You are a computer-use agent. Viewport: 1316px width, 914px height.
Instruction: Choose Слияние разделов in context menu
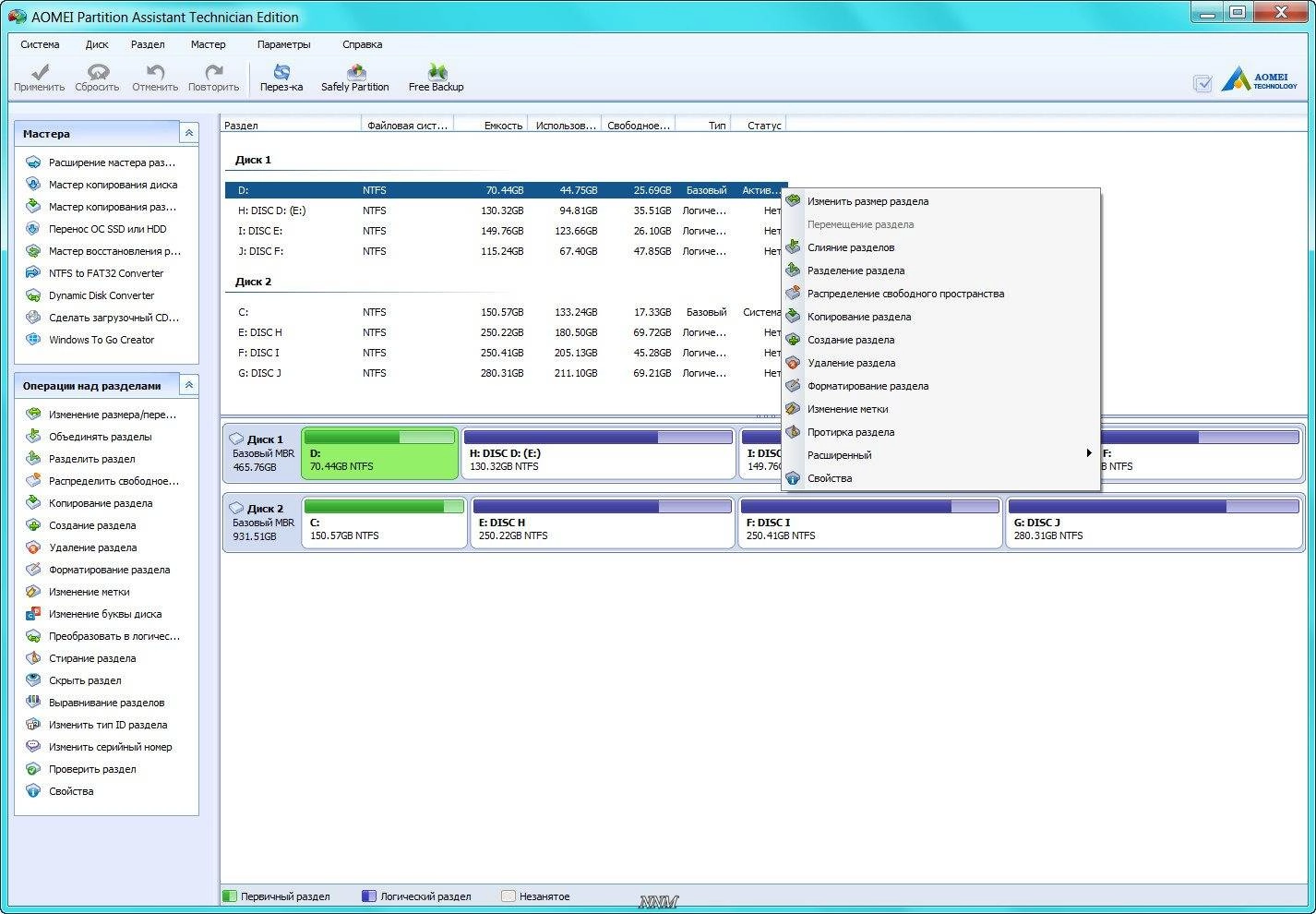940,247
